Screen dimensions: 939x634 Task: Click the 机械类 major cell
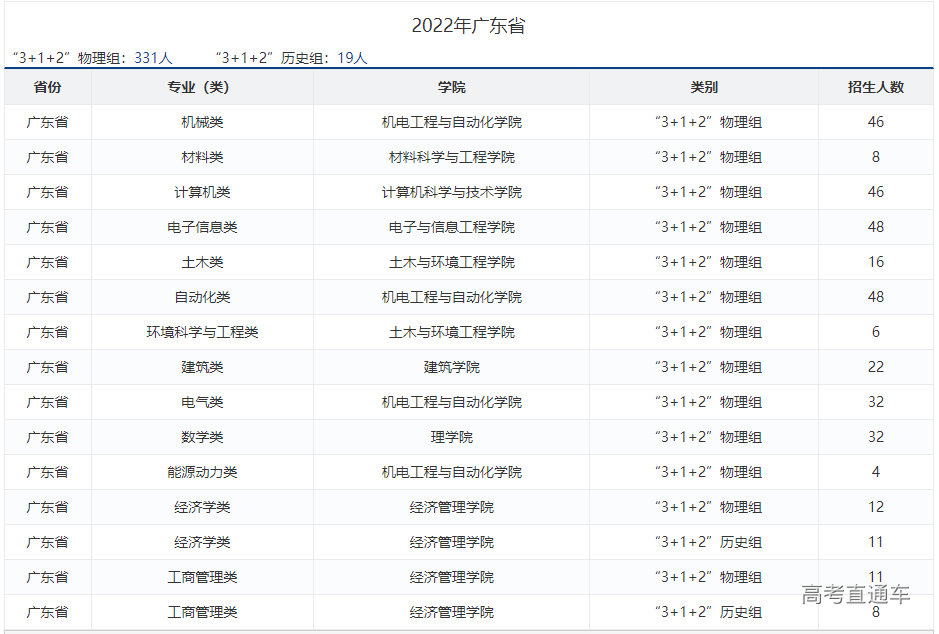202,122
